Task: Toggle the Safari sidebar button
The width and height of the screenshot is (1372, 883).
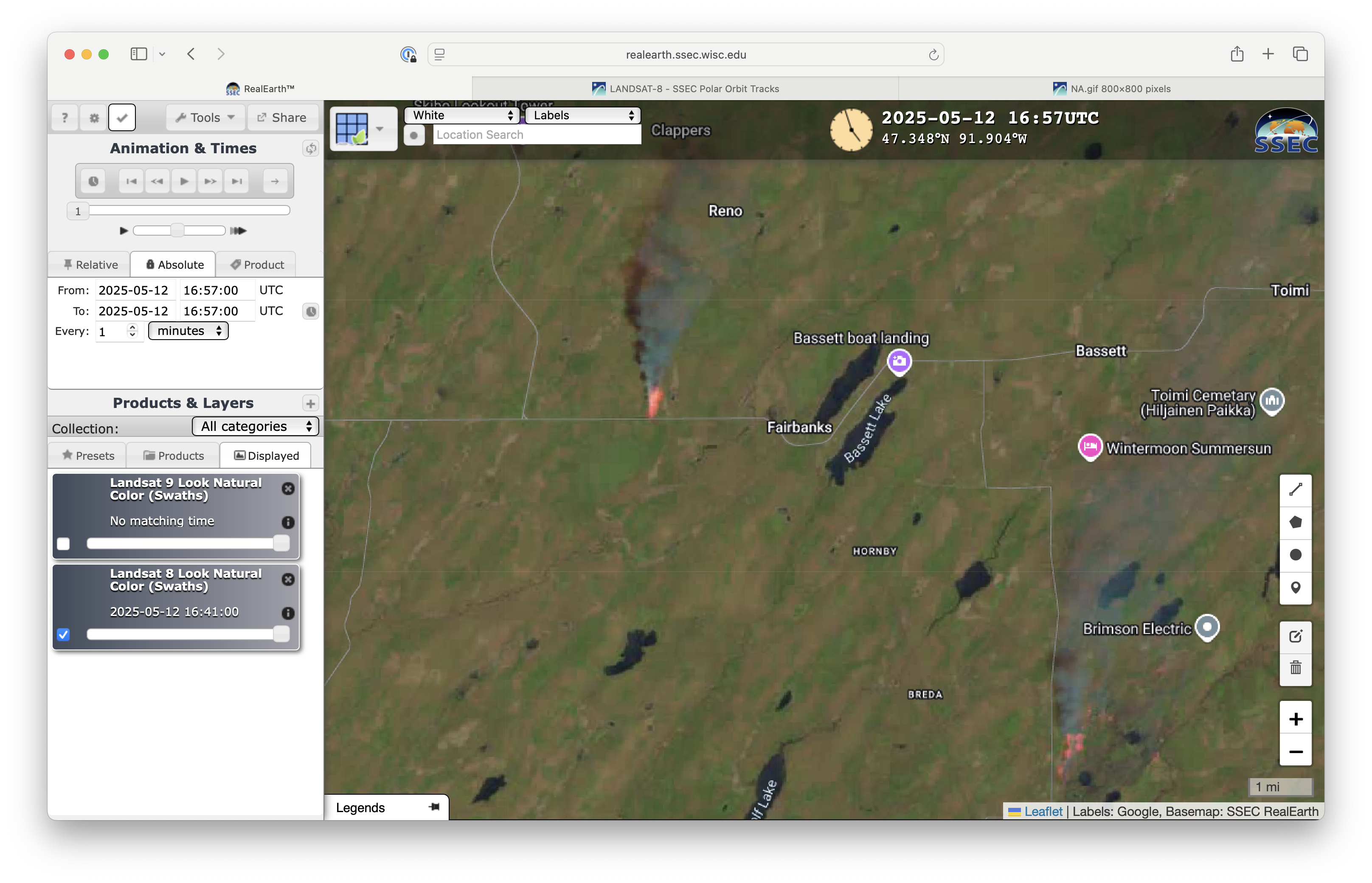Action: pyautogui.click(x=139, y=54)
